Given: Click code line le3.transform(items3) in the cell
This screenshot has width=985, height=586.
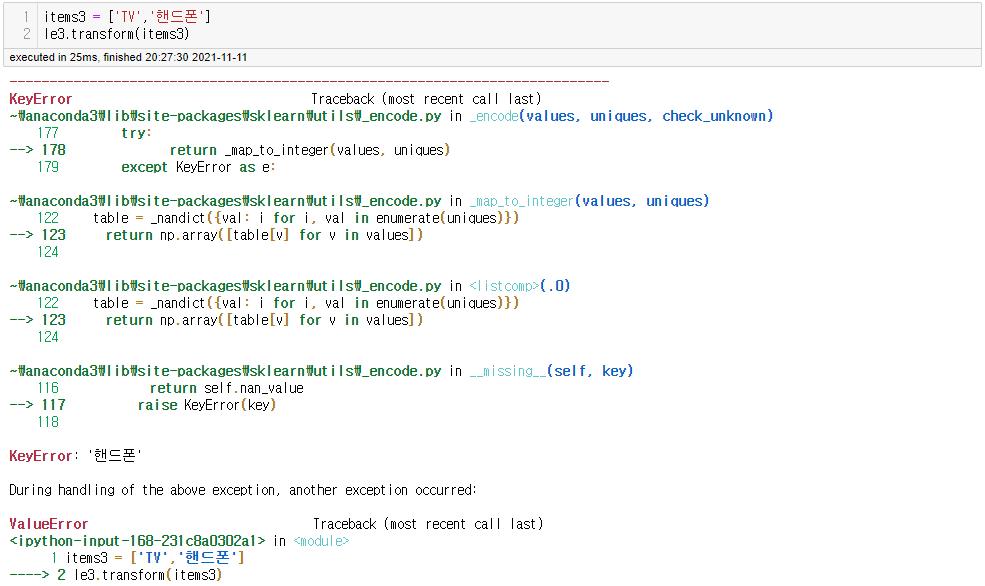Looking at the screenshot, I should click(116, 34).
